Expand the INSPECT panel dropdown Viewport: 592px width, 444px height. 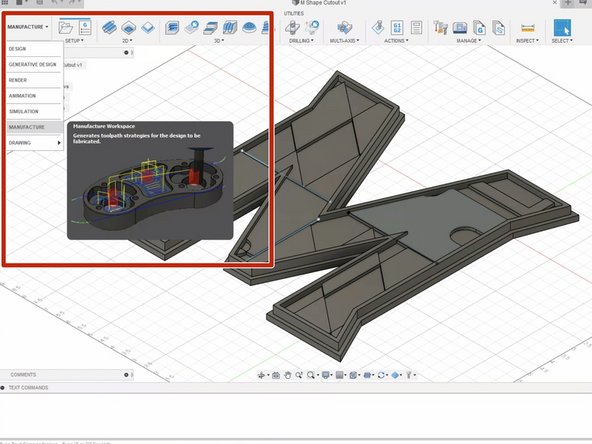coord(527,40)
